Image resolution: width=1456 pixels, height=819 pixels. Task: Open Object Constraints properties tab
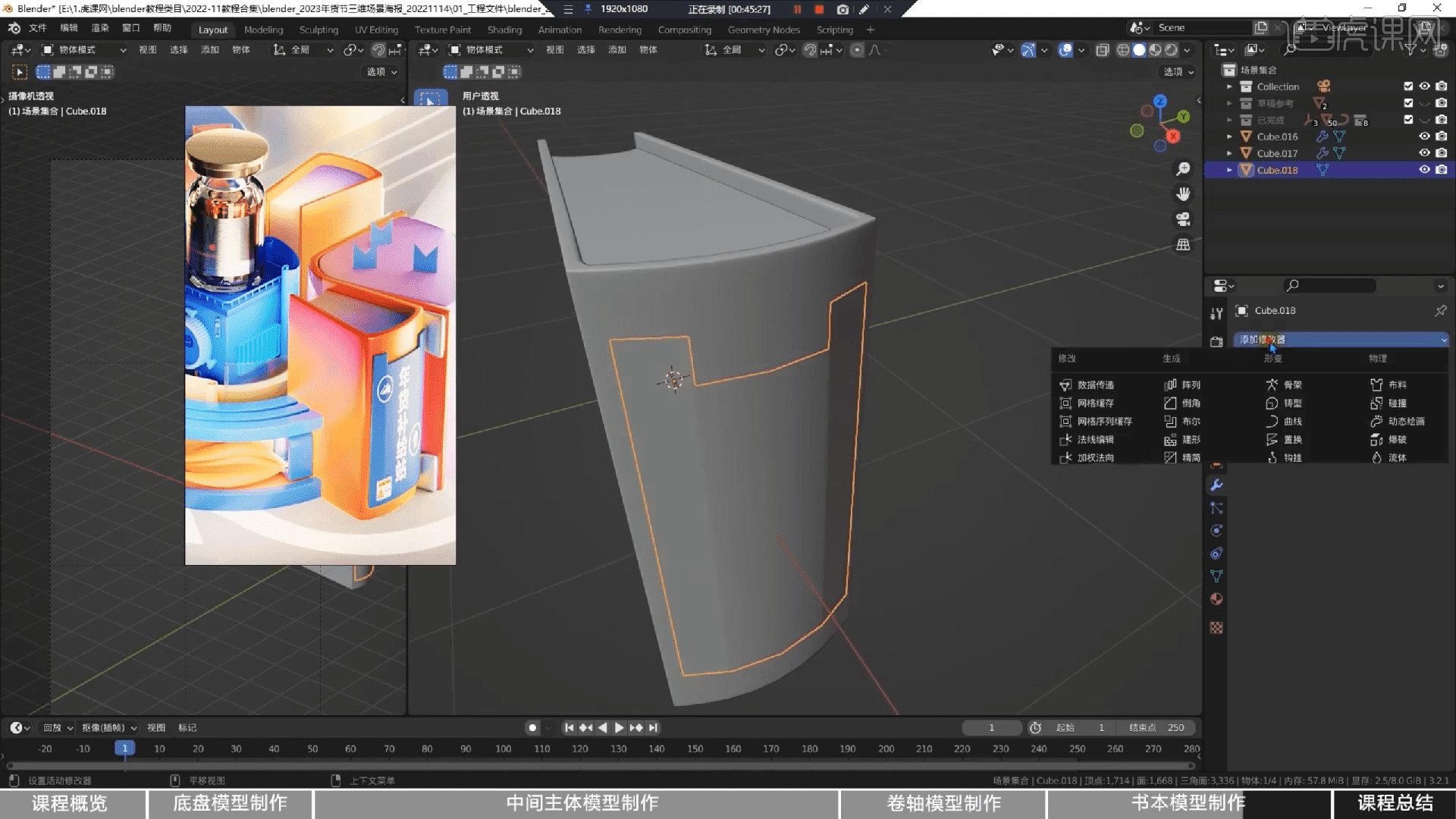click(1216, 554)
